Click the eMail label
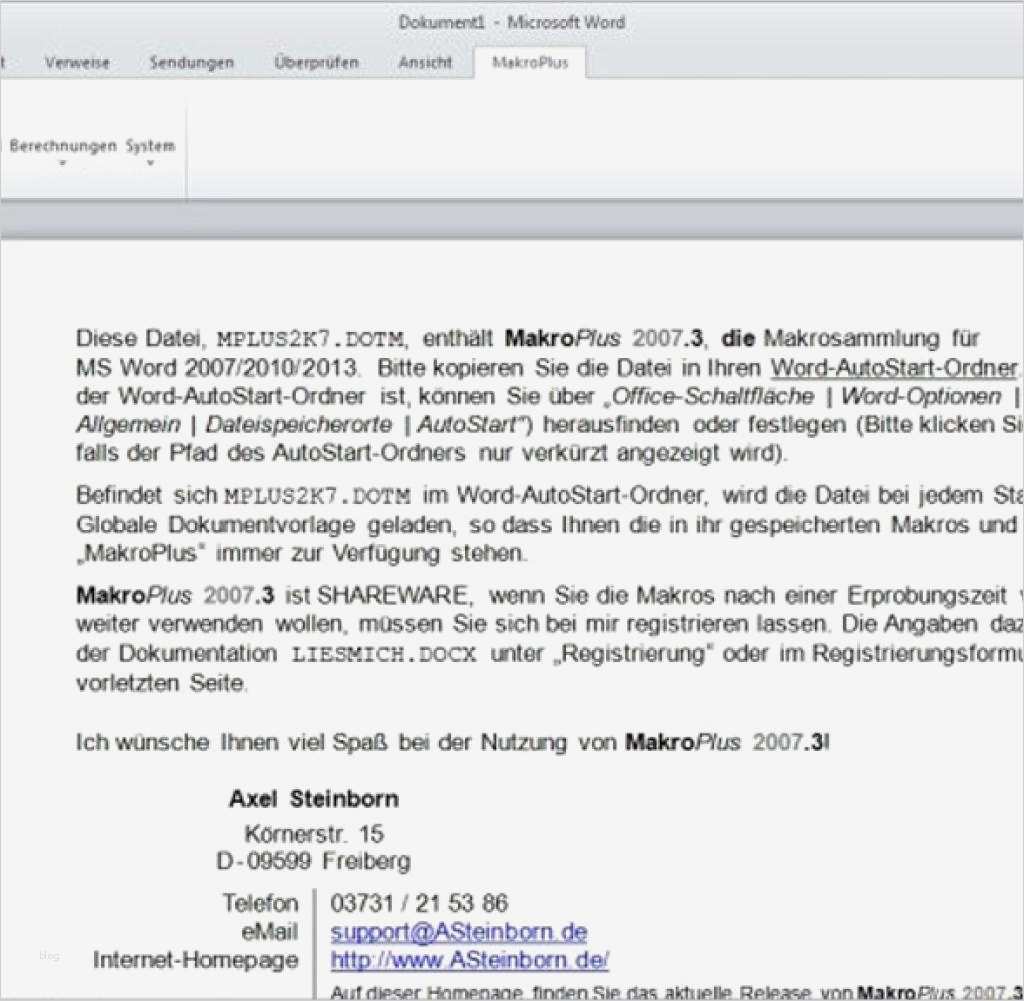Screen dimensions: 1024x1001 (270, 932)
